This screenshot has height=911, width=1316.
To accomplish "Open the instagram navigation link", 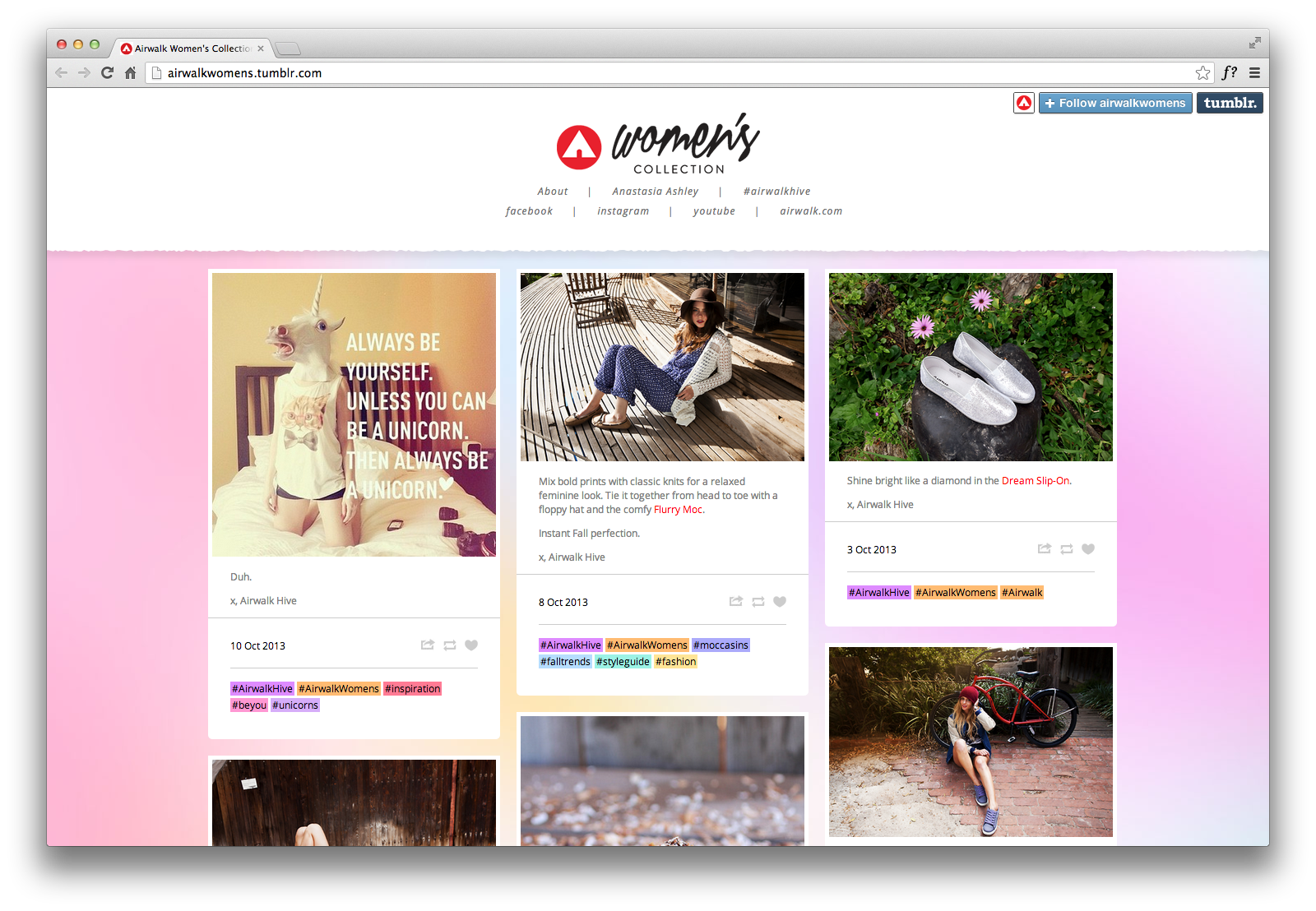I will [x=623, y=211].
